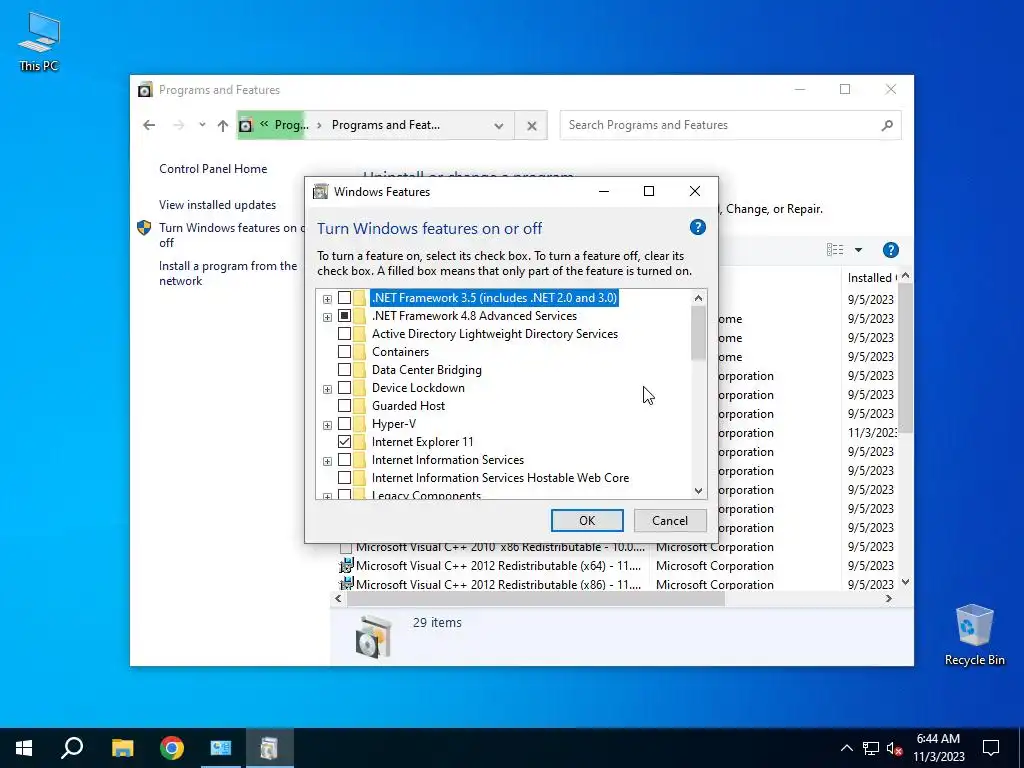Enable .NET Framework 3.5 checkbox
The image size is (1024, 768).
tap(344, 298)
